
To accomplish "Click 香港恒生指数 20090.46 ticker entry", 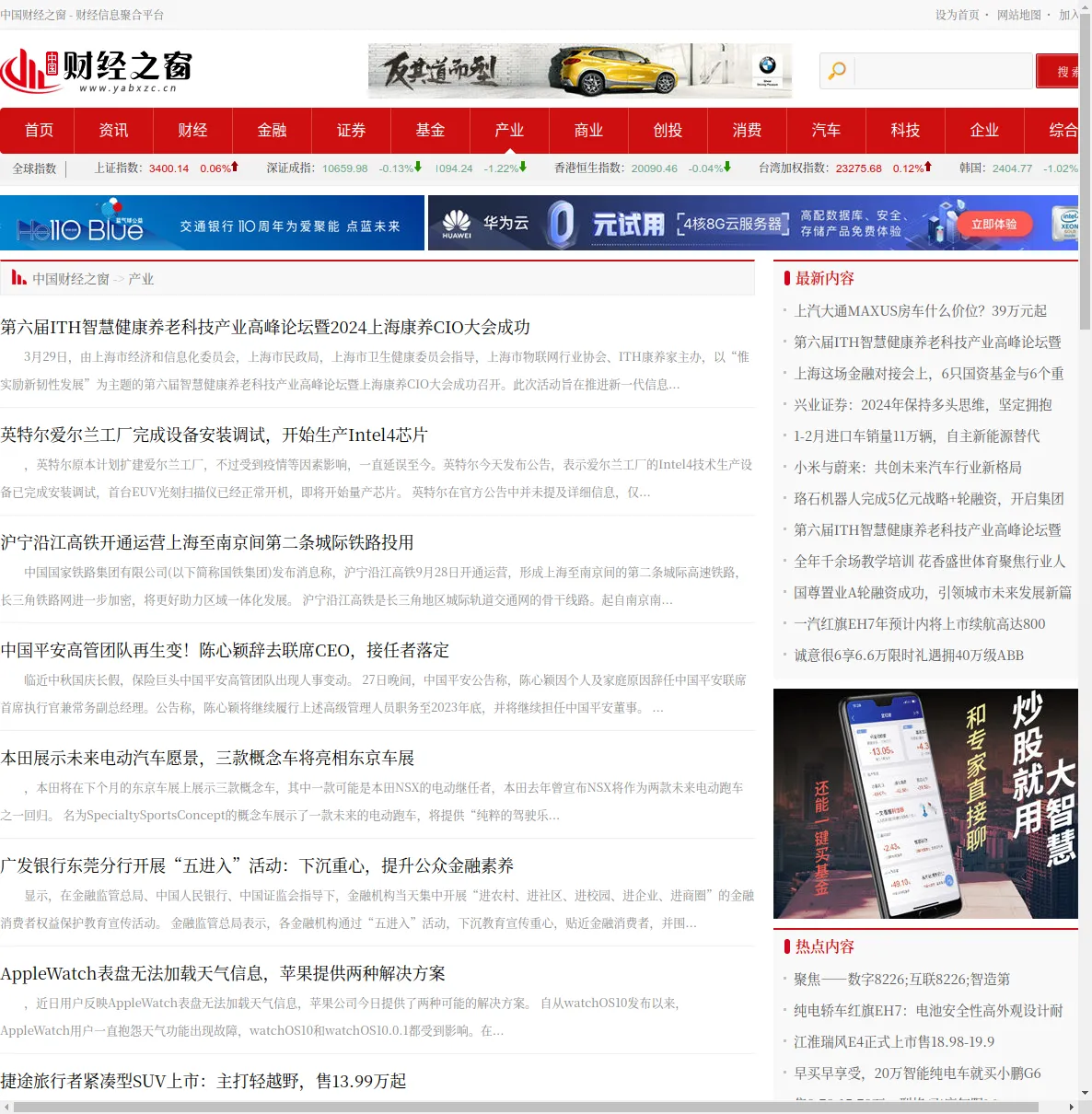I will tap(643, 168).
